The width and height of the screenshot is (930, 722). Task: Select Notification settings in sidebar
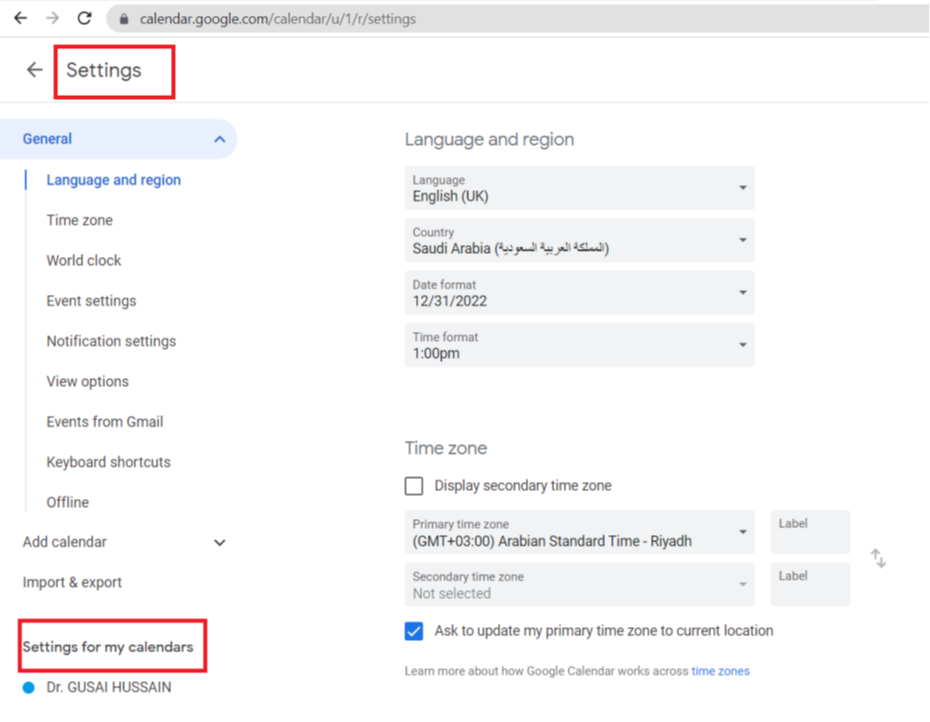111,341
